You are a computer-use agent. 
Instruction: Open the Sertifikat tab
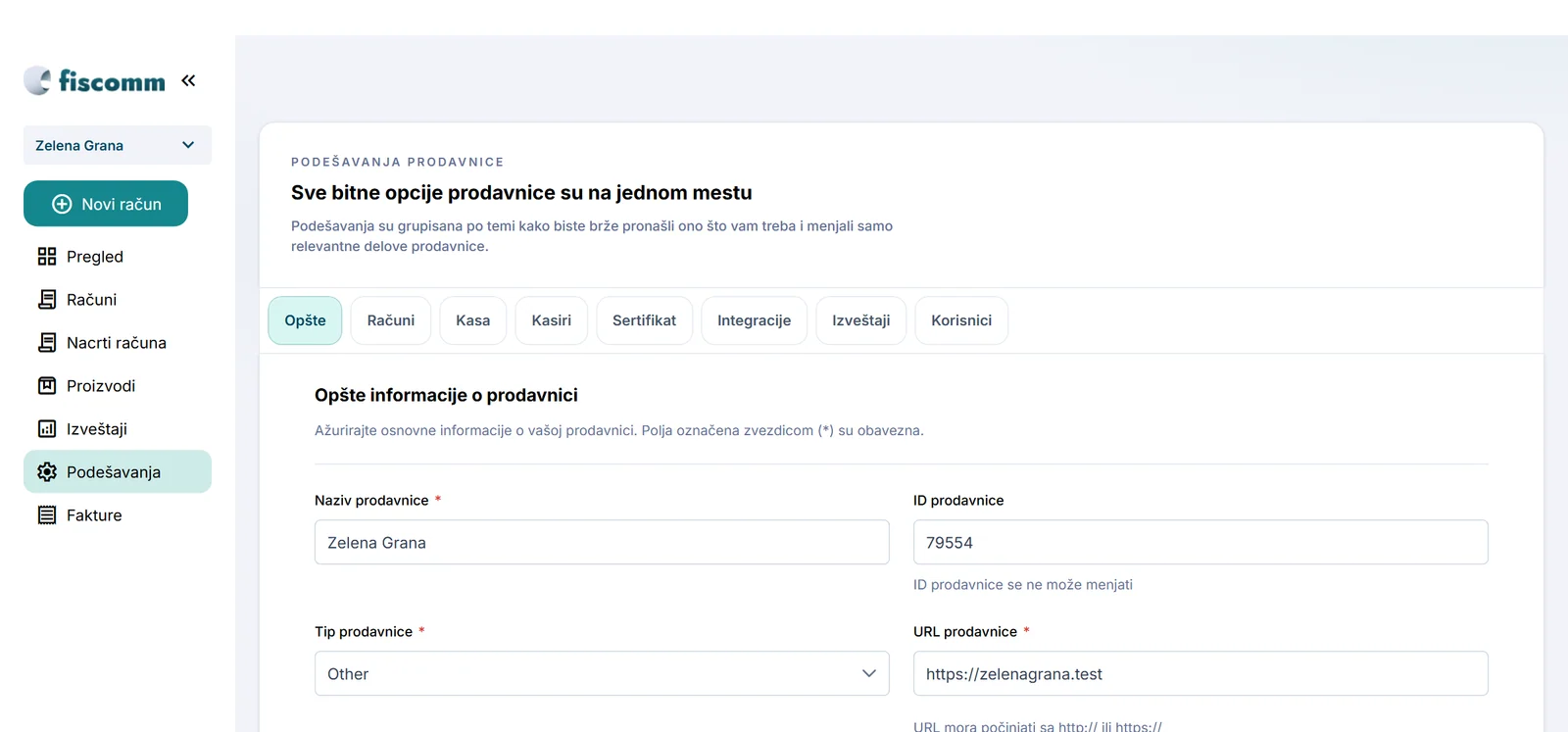(x=645, y=320)
